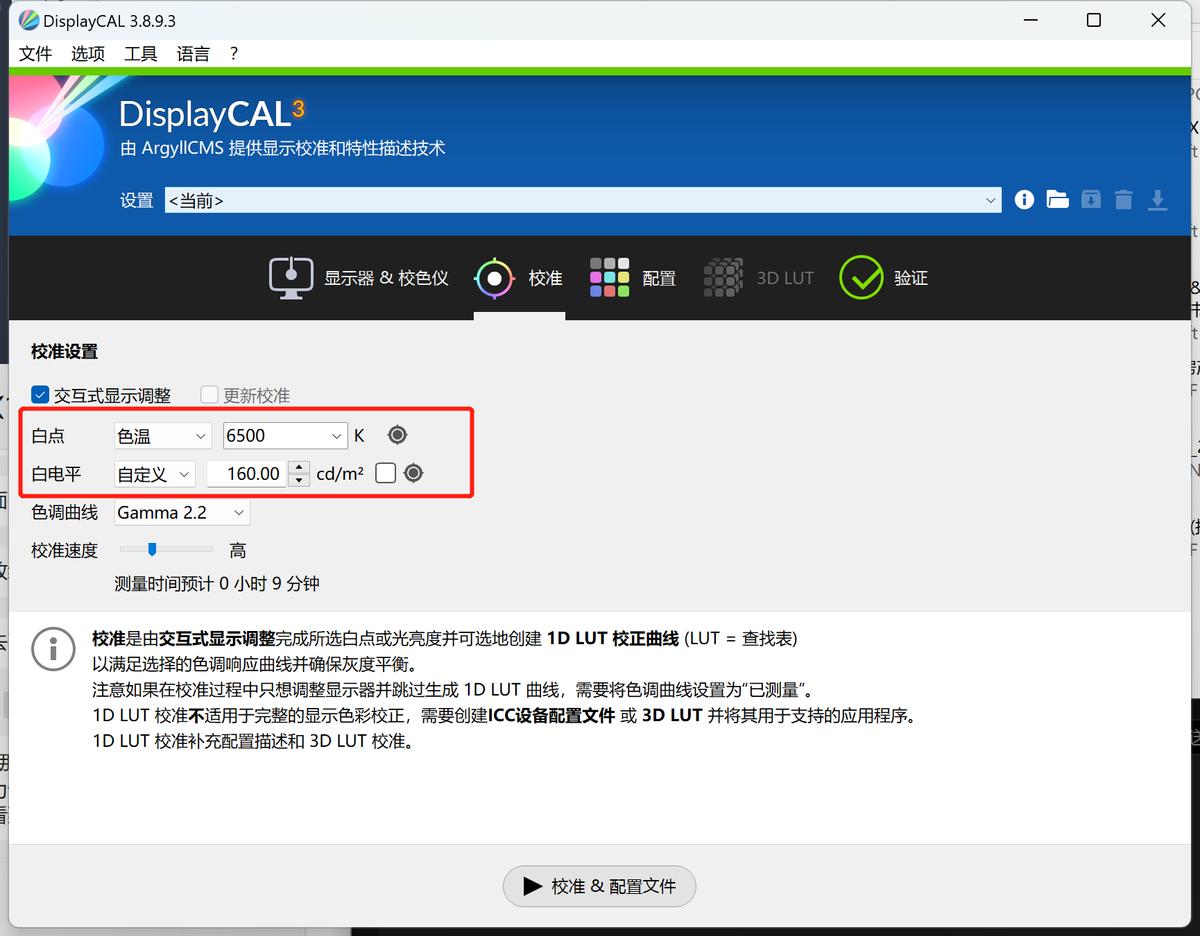This screenshot has height=936, width=1200.
Task: Click the white level measurement target icon
Action: click(412, 472)
